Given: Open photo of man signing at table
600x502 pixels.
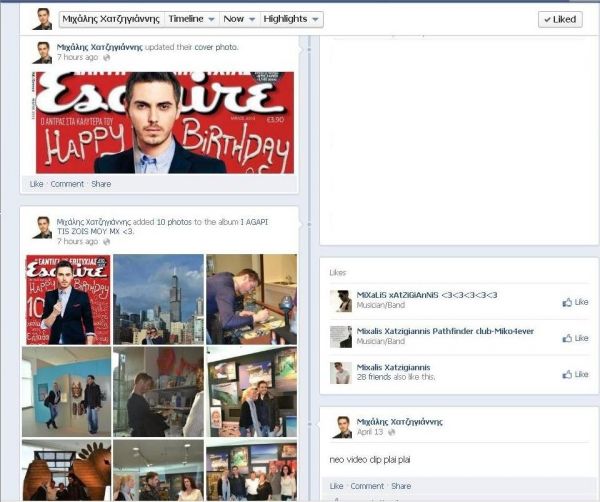Looking at the screenshot, I should (251, 300).
